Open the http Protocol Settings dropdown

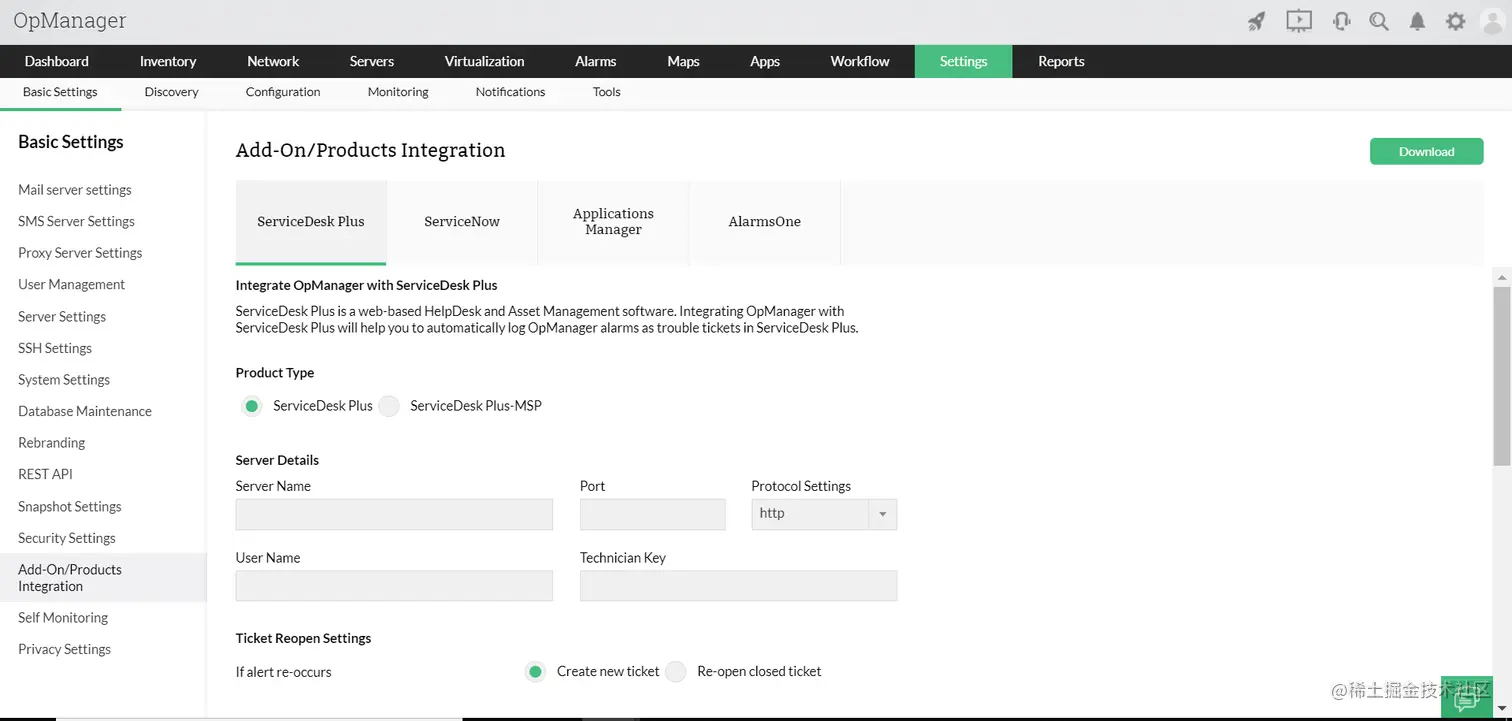[x=823, y=513]
